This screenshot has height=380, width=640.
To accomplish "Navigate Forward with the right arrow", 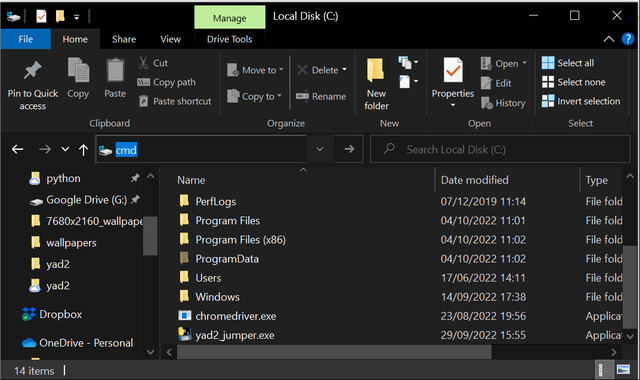I will [x=44, y=149].
